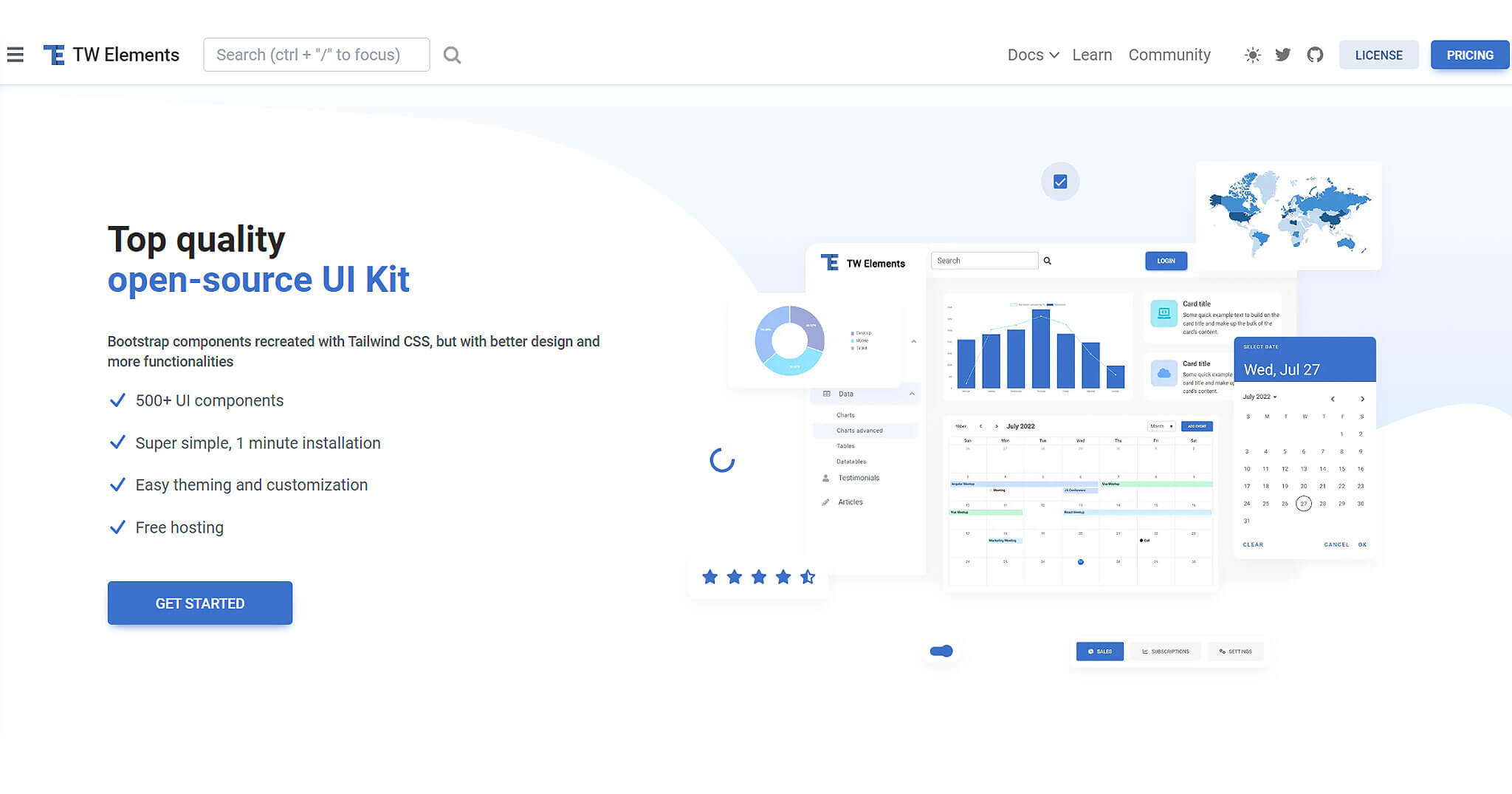Viewport: 1512px width, 794px height.
Task: Click CANCEL in the date picker
Action: point(1336,544)
